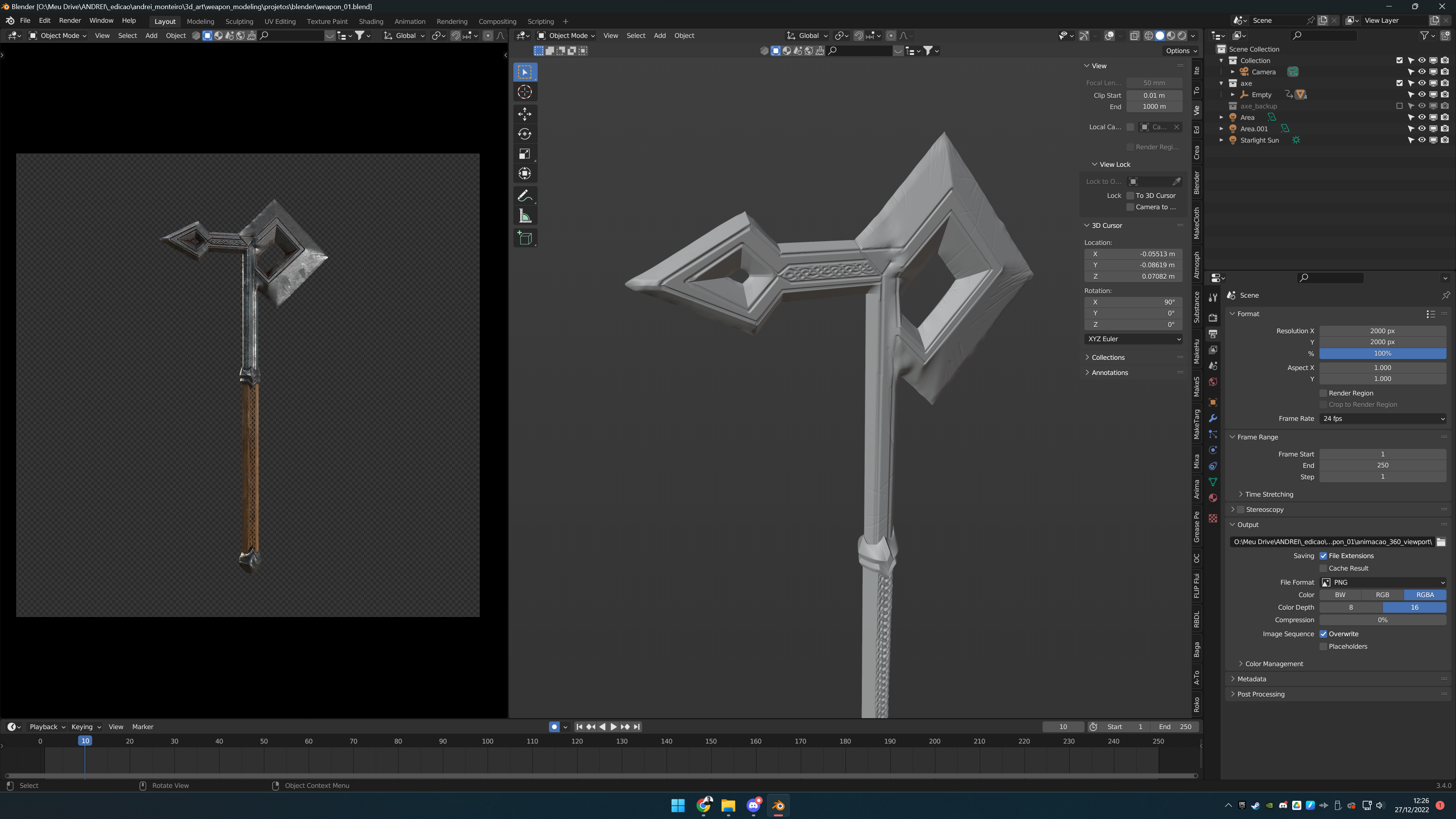The height and width of the screenshot is (819, 1456).
Task: Select the Measure tool
Action: [x=524, y=216]
